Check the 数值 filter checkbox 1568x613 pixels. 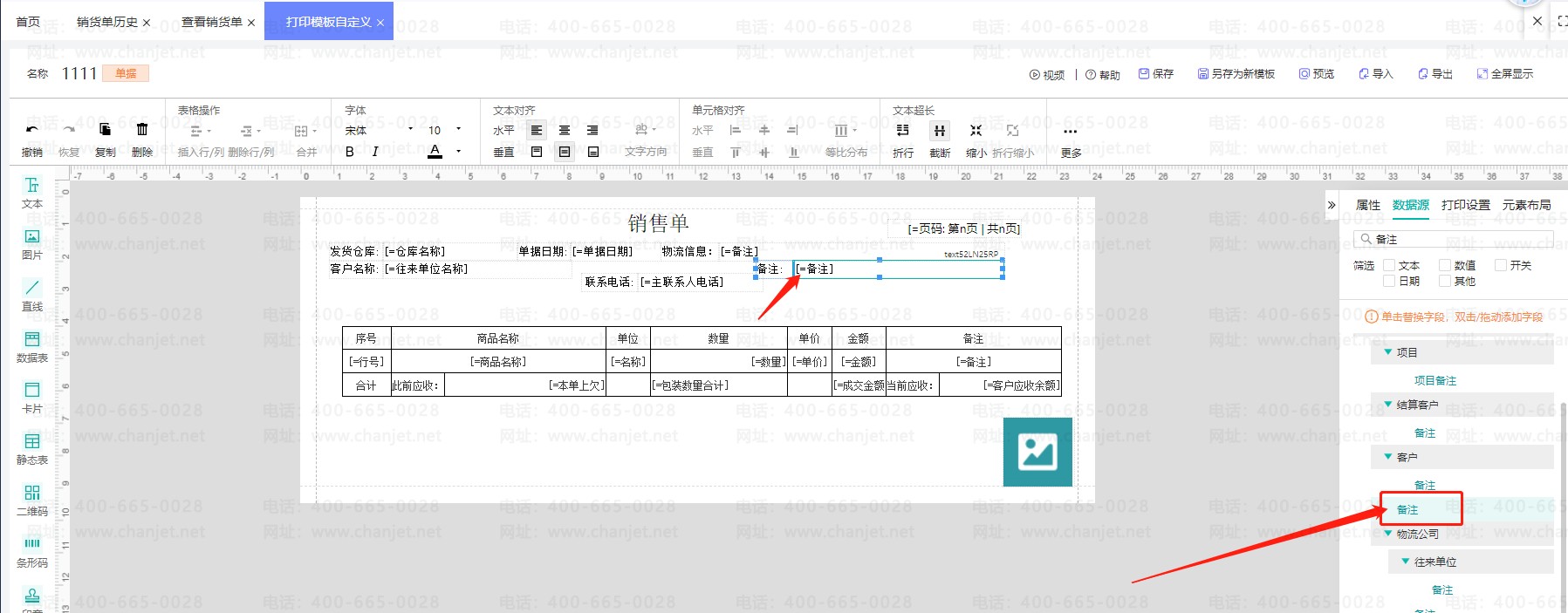[1445, 265]
